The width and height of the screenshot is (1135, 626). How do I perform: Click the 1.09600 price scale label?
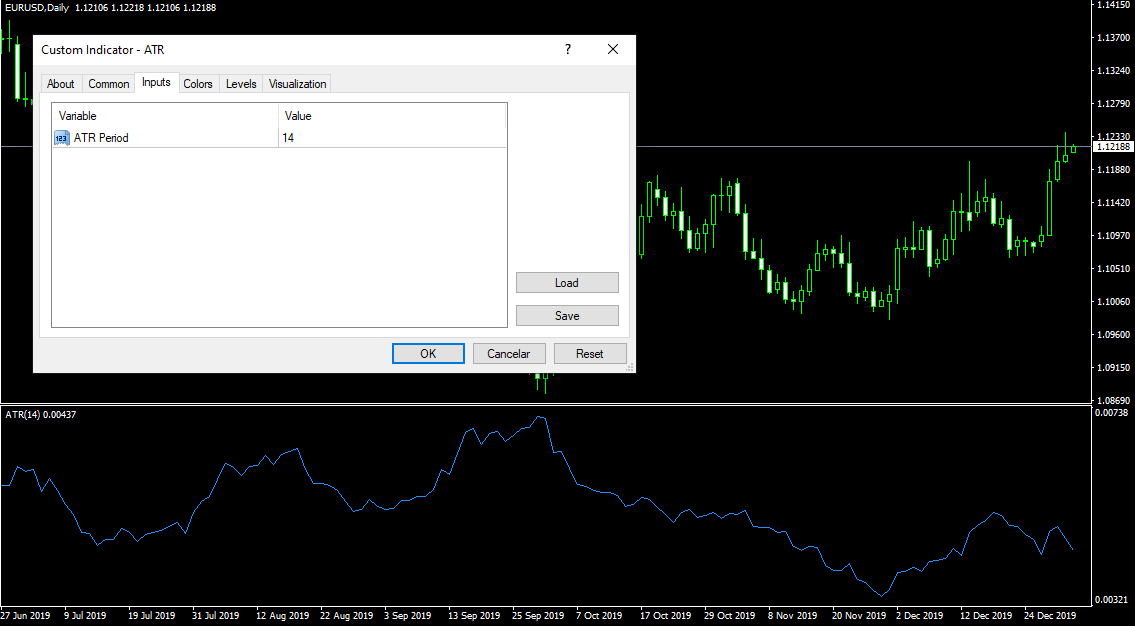pos(1115,334)
